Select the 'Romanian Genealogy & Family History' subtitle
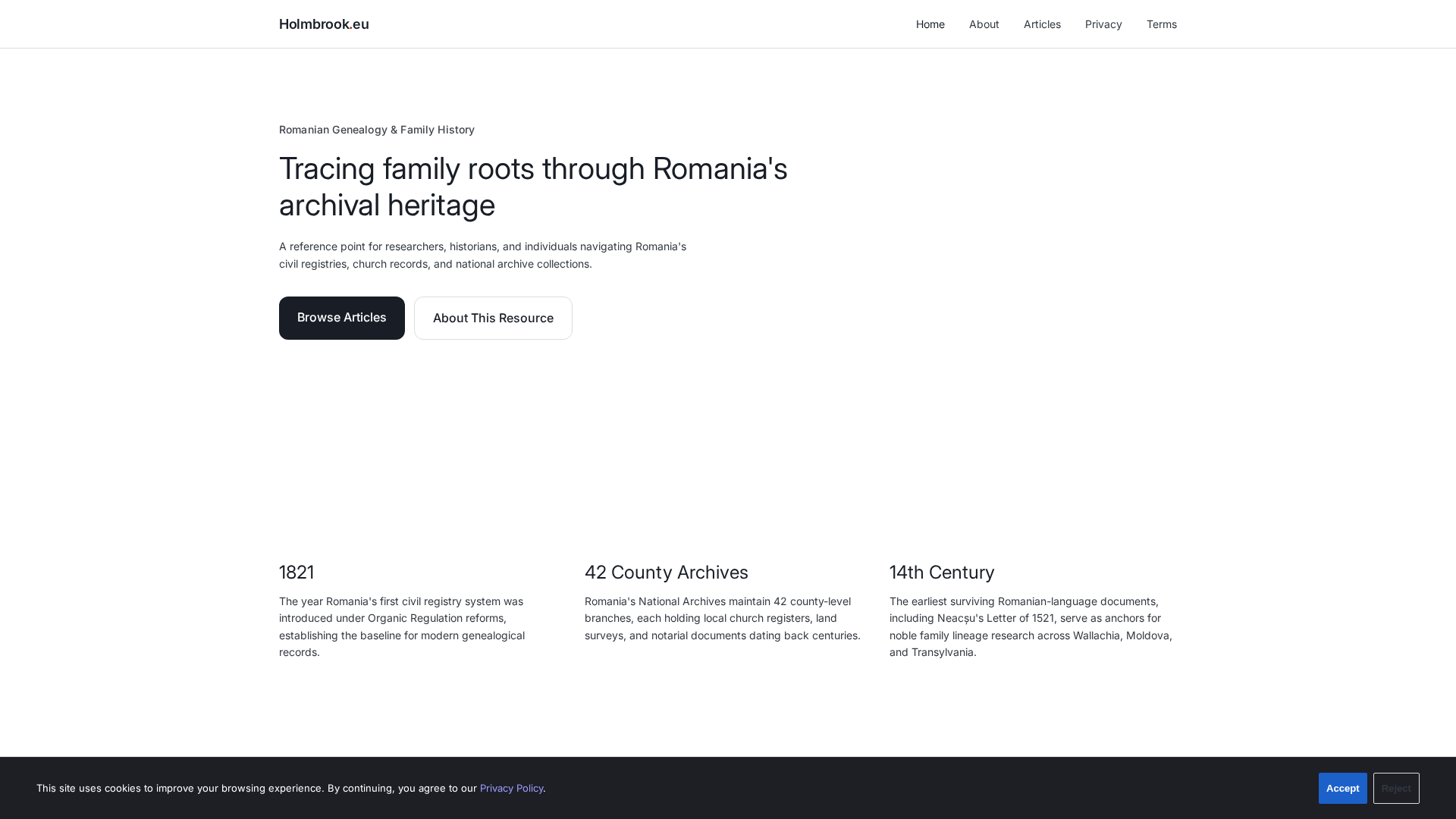1456x819 pixels. [377, 130]
